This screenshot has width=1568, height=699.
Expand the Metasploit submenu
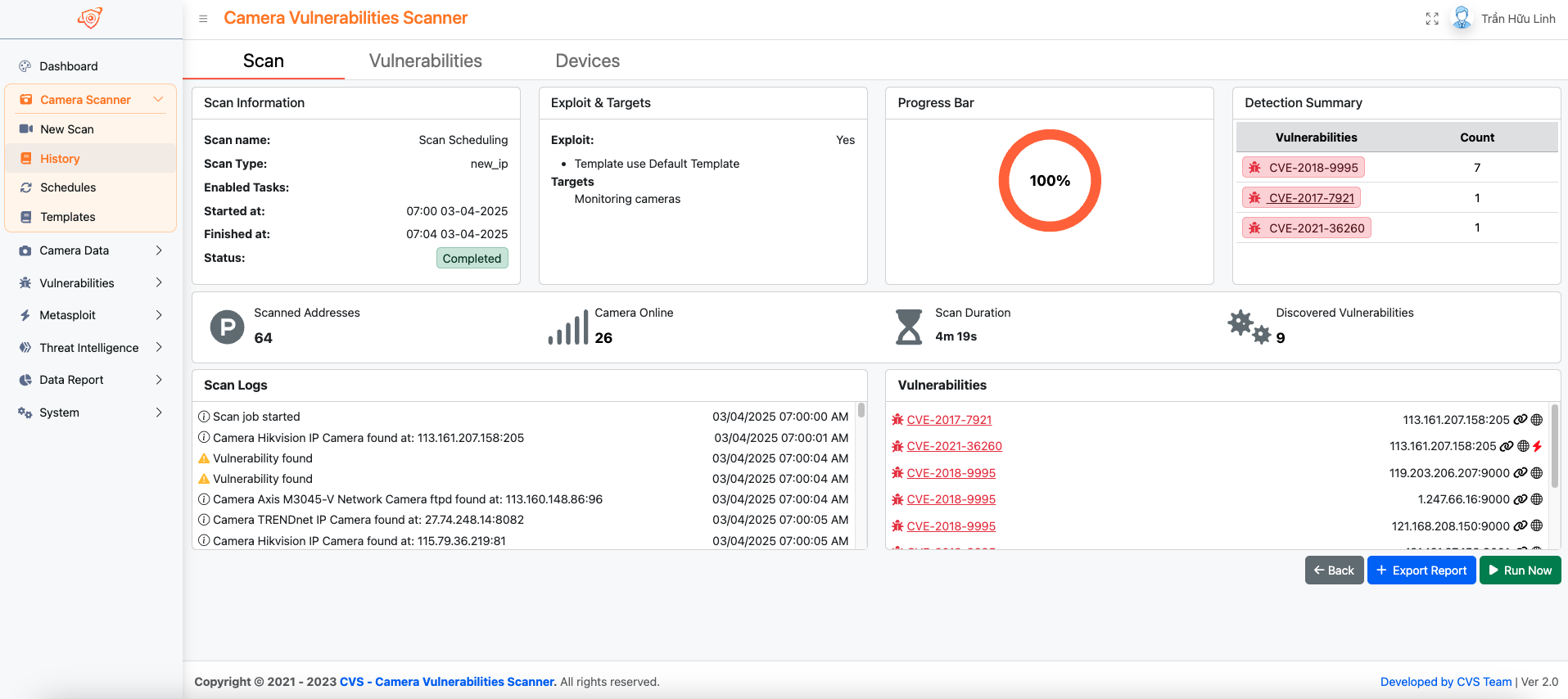159,315
